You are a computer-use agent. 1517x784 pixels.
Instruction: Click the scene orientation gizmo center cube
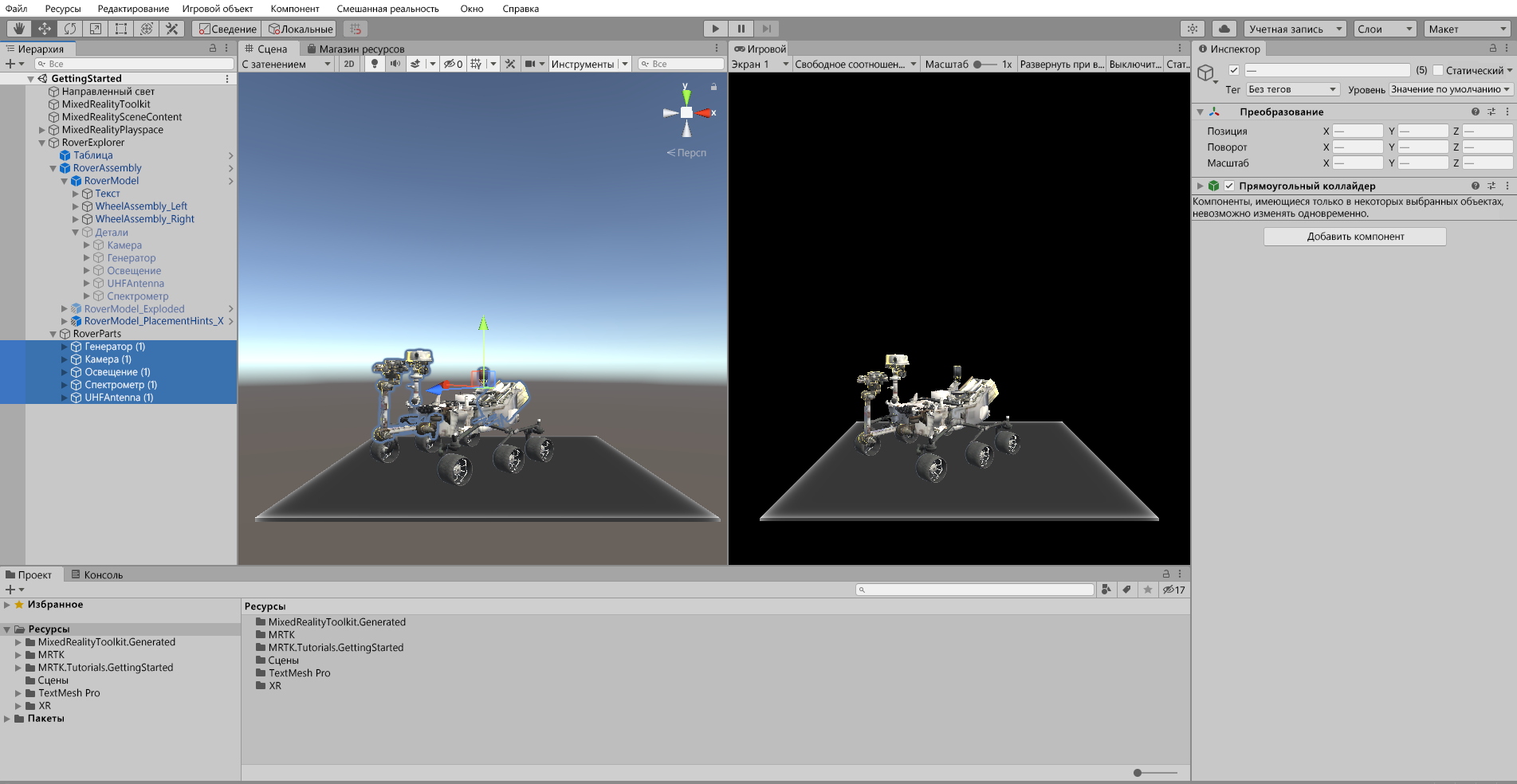pyautogui.click(x=686, y=112)
